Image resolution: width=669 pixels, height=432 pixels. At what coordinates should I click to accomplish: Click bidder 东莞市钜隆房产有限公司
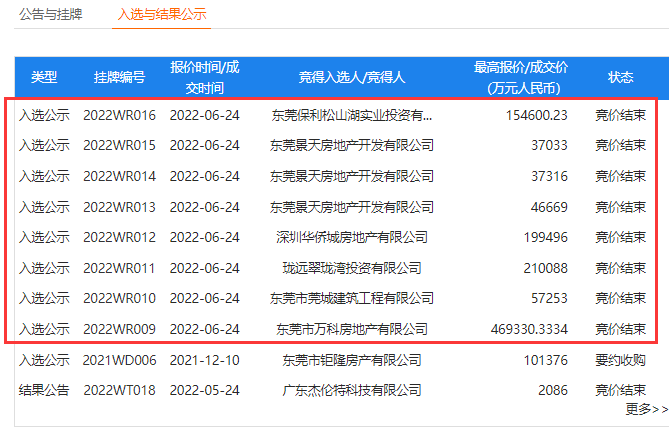click(x=352, y=360)
